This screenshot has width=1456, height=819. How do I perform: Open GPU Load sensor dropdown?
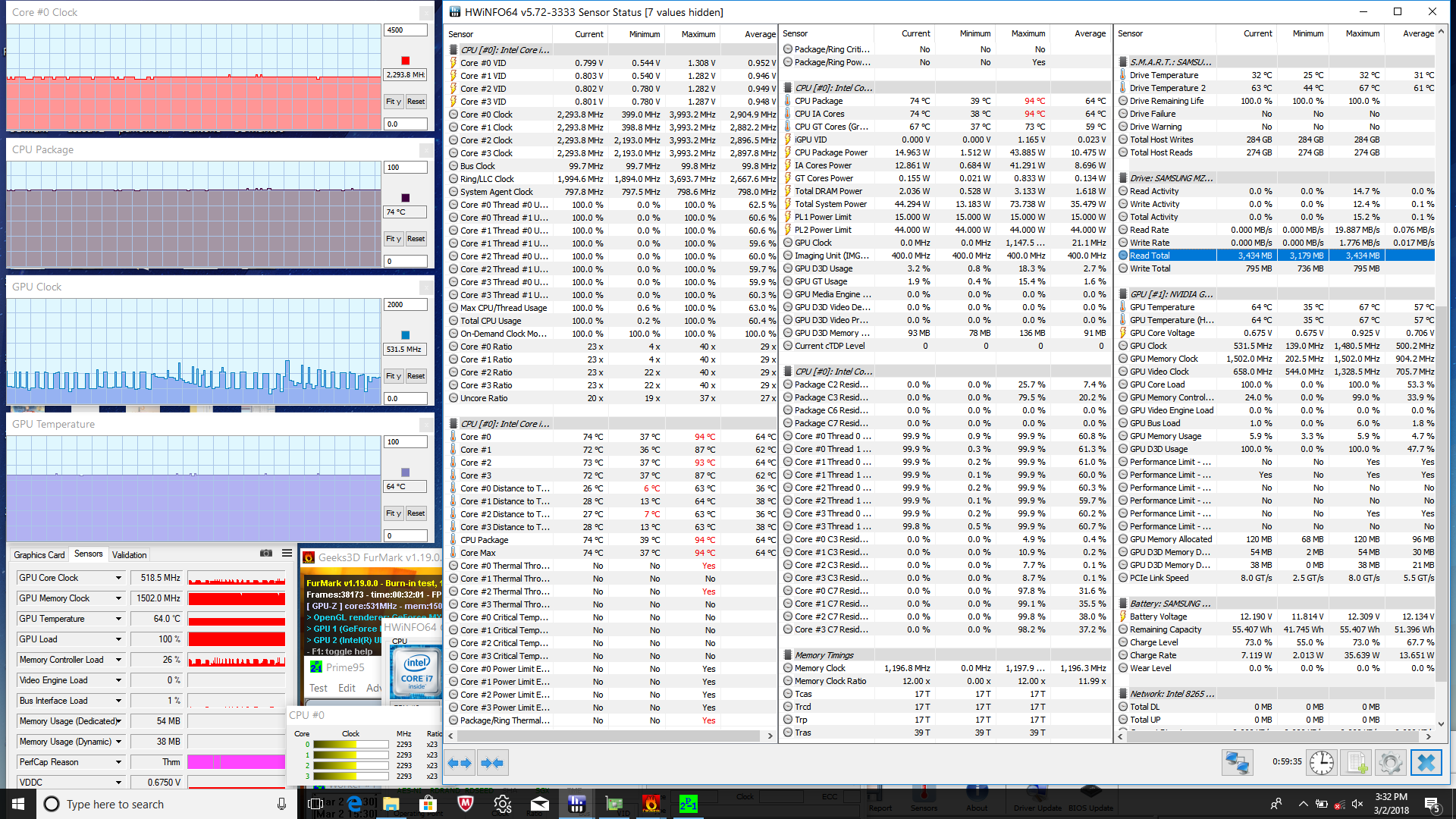[x=119, y=639]
